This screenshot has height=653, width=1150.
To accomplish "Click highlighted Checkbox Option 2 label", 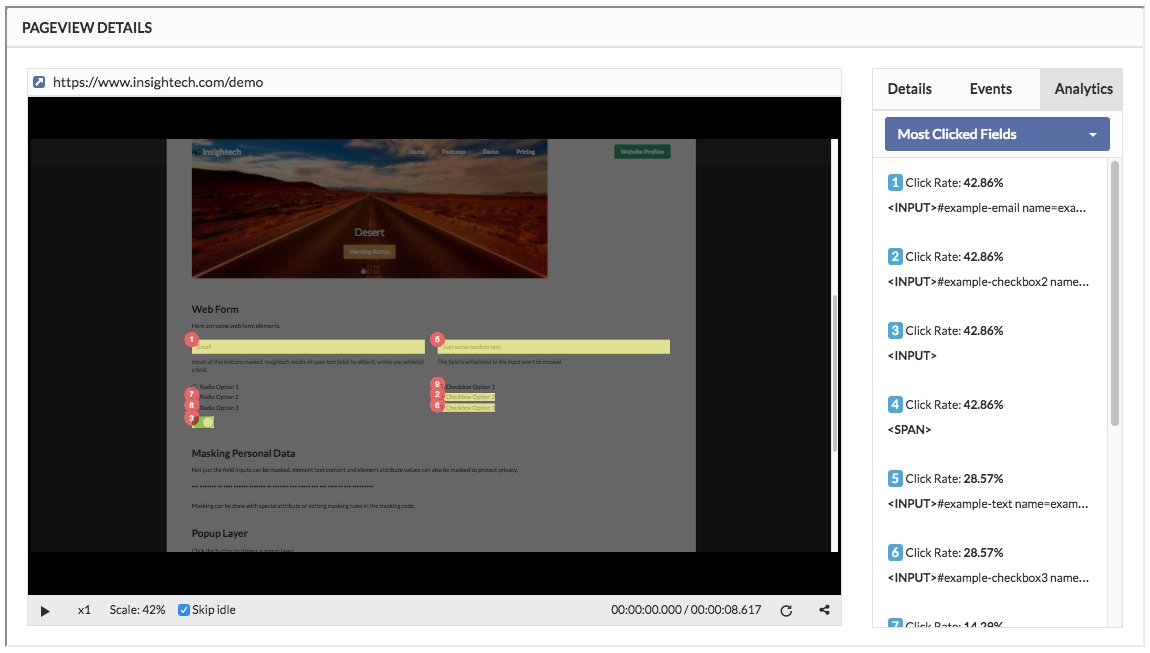I will pyautogui.click(x=469, y=397).
